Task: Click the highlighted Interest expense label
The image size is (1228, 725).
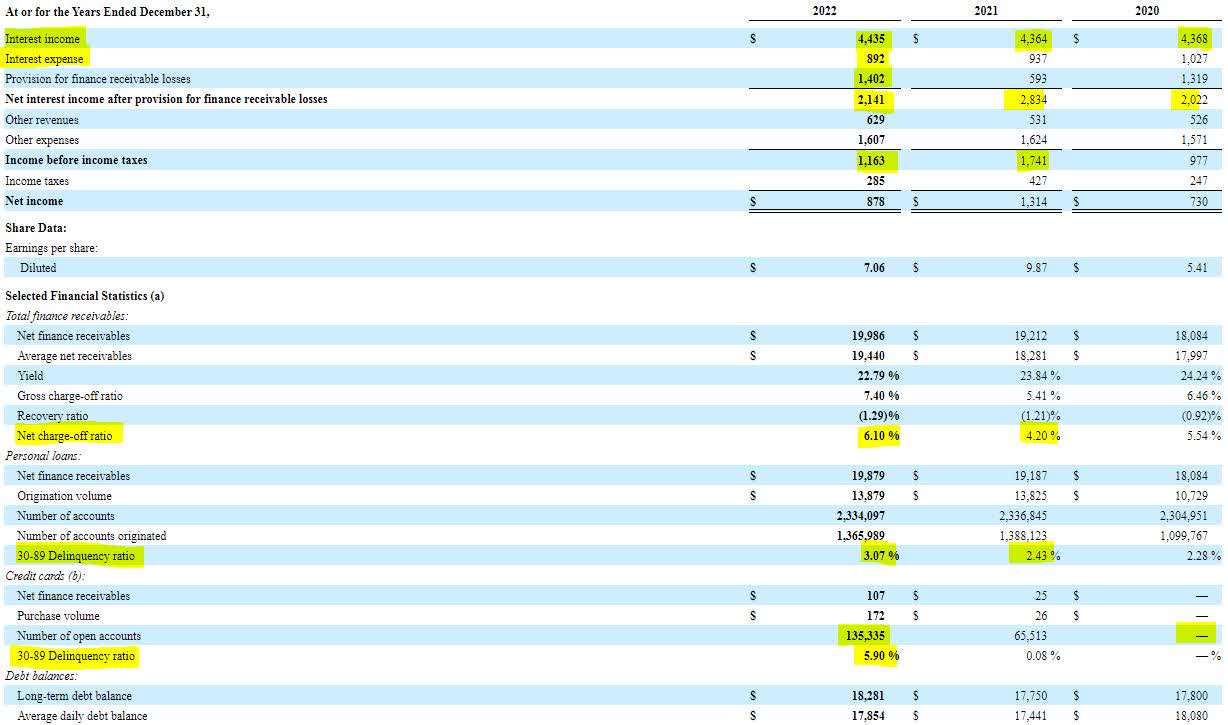Action: (x=45, y=58)
